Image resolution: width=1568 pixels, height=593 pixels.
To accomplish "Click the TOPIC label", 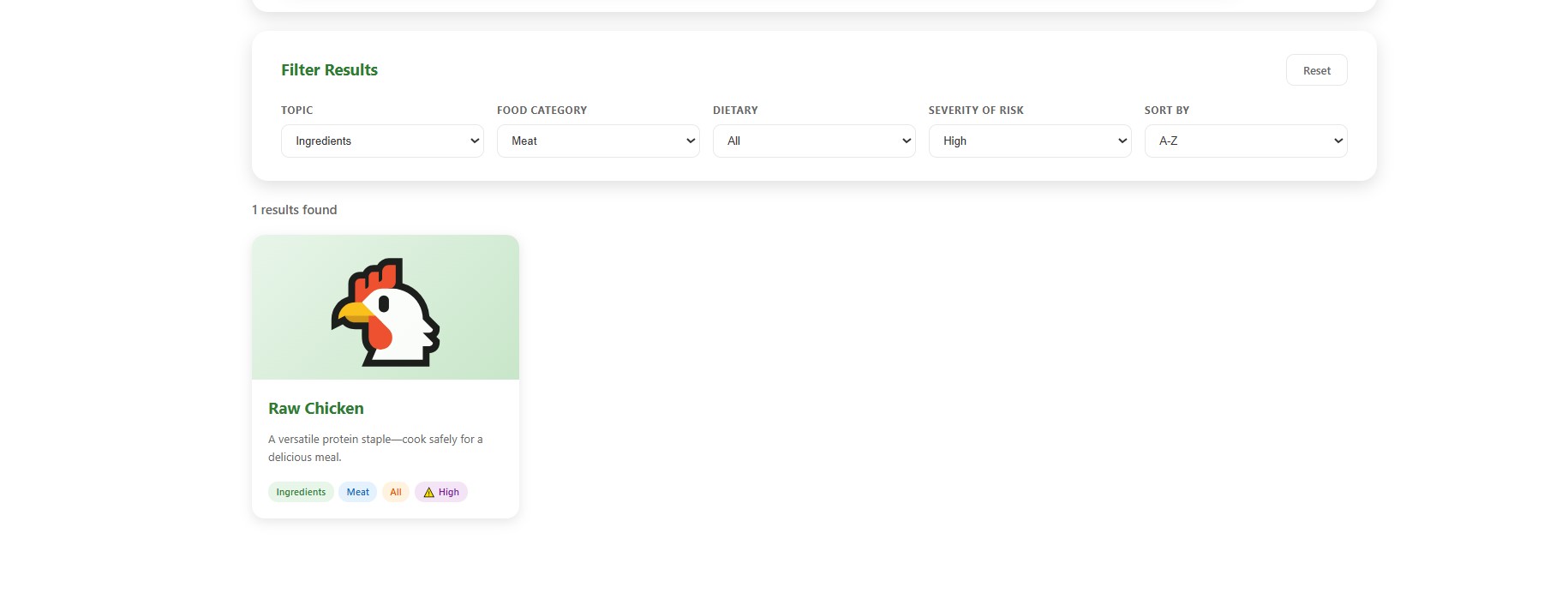I will coord(296,111).
